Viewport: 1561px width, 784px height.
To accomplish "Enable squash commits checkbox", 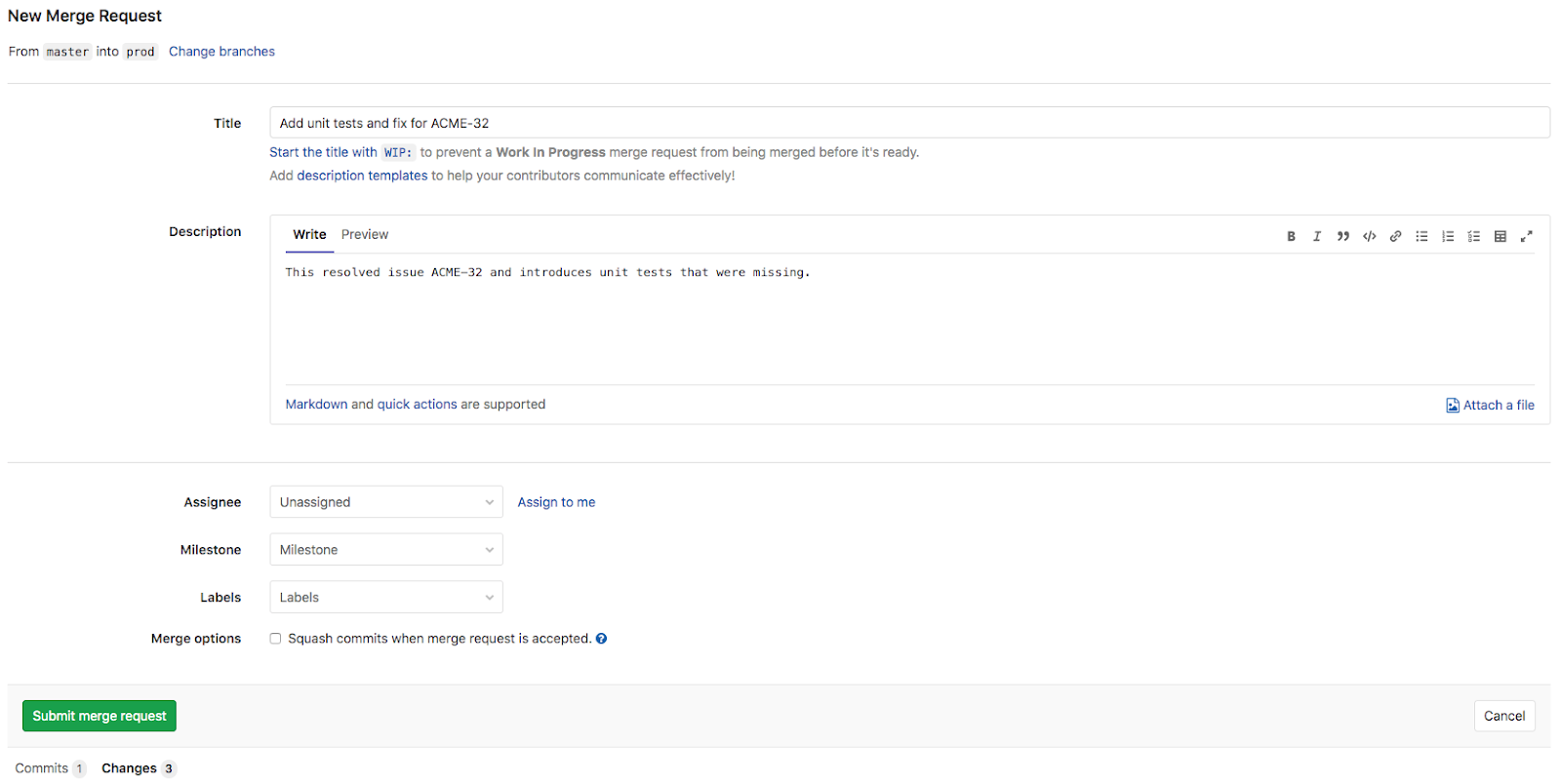I will 275,639.
